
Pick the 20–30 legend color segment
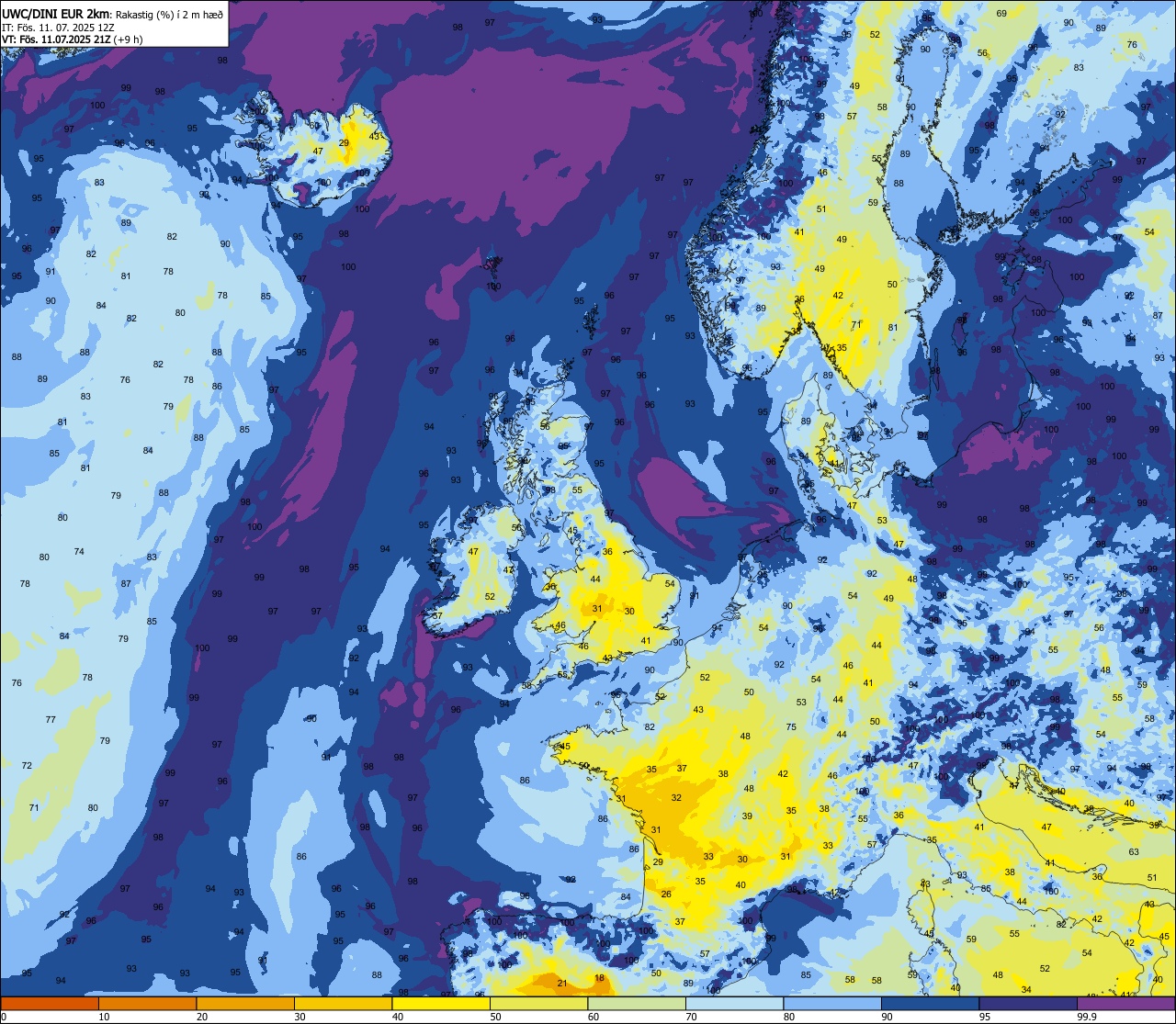click(x=245, y=1003)
